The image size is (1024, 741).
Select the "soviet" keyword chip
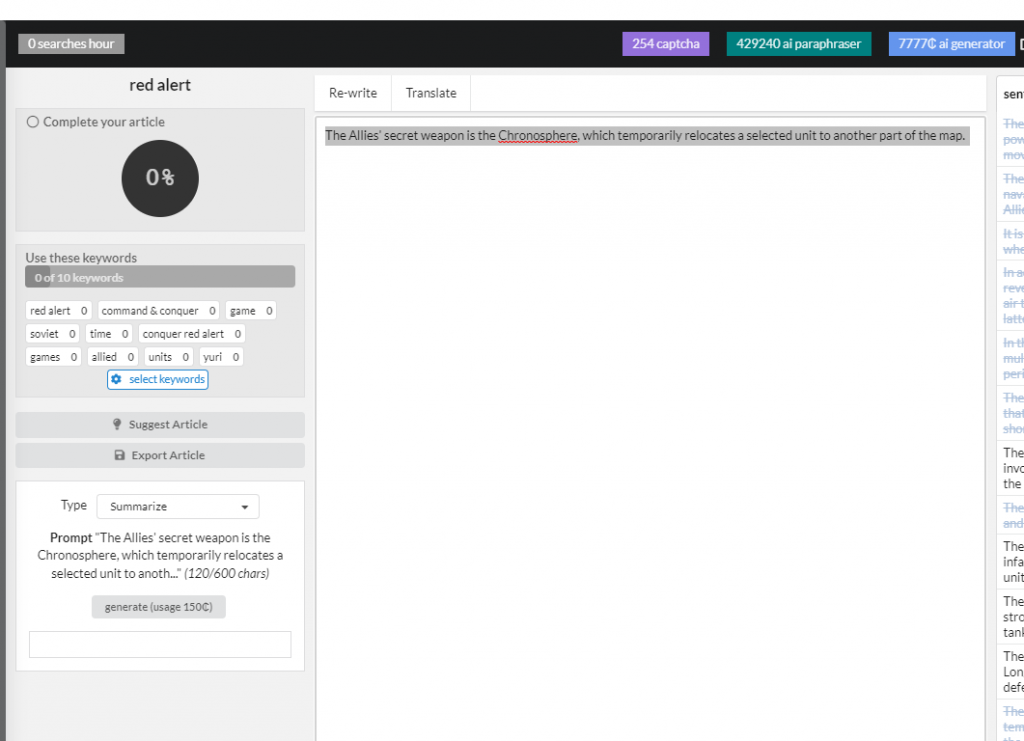coord(52,334)
